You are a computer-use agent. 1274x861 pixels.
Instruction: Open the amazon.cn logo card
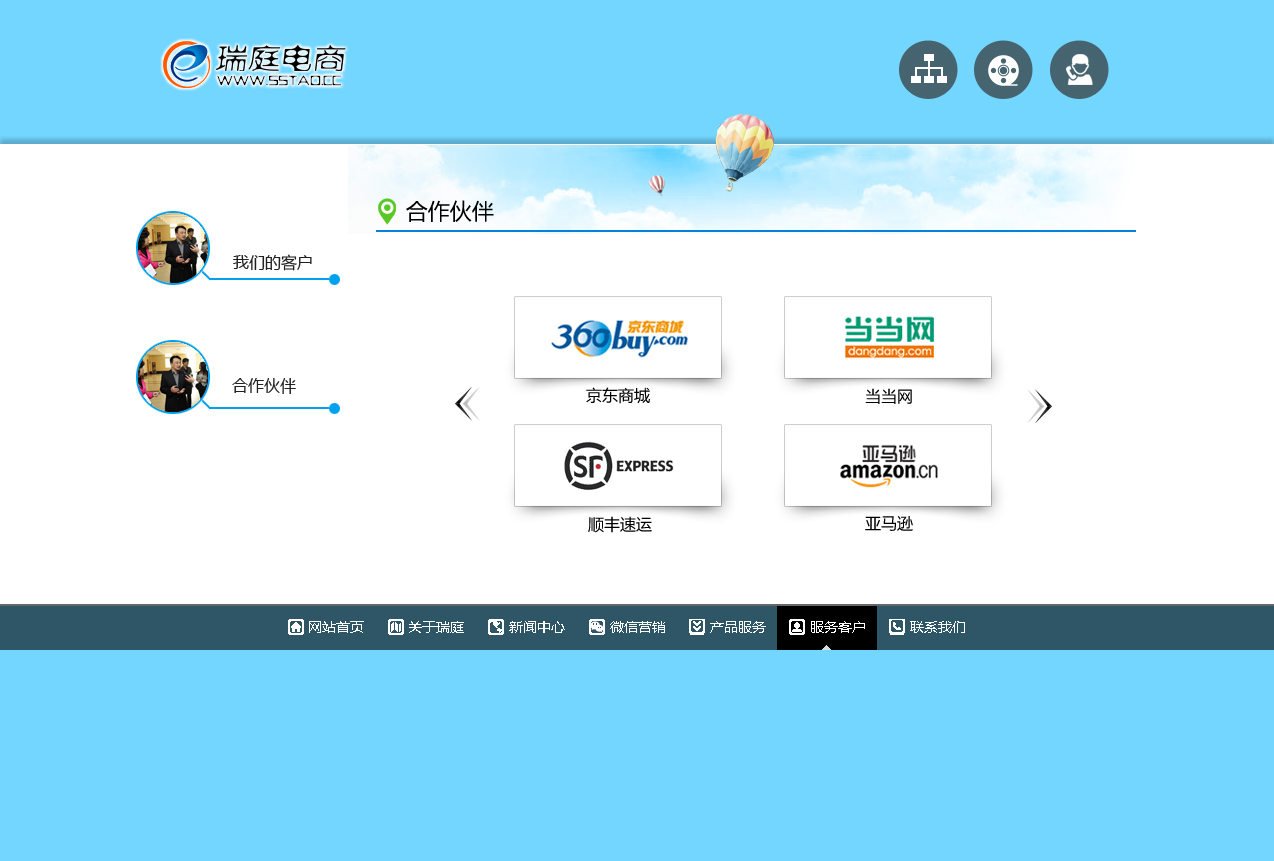pyautogui.click(x=888, y=465)
